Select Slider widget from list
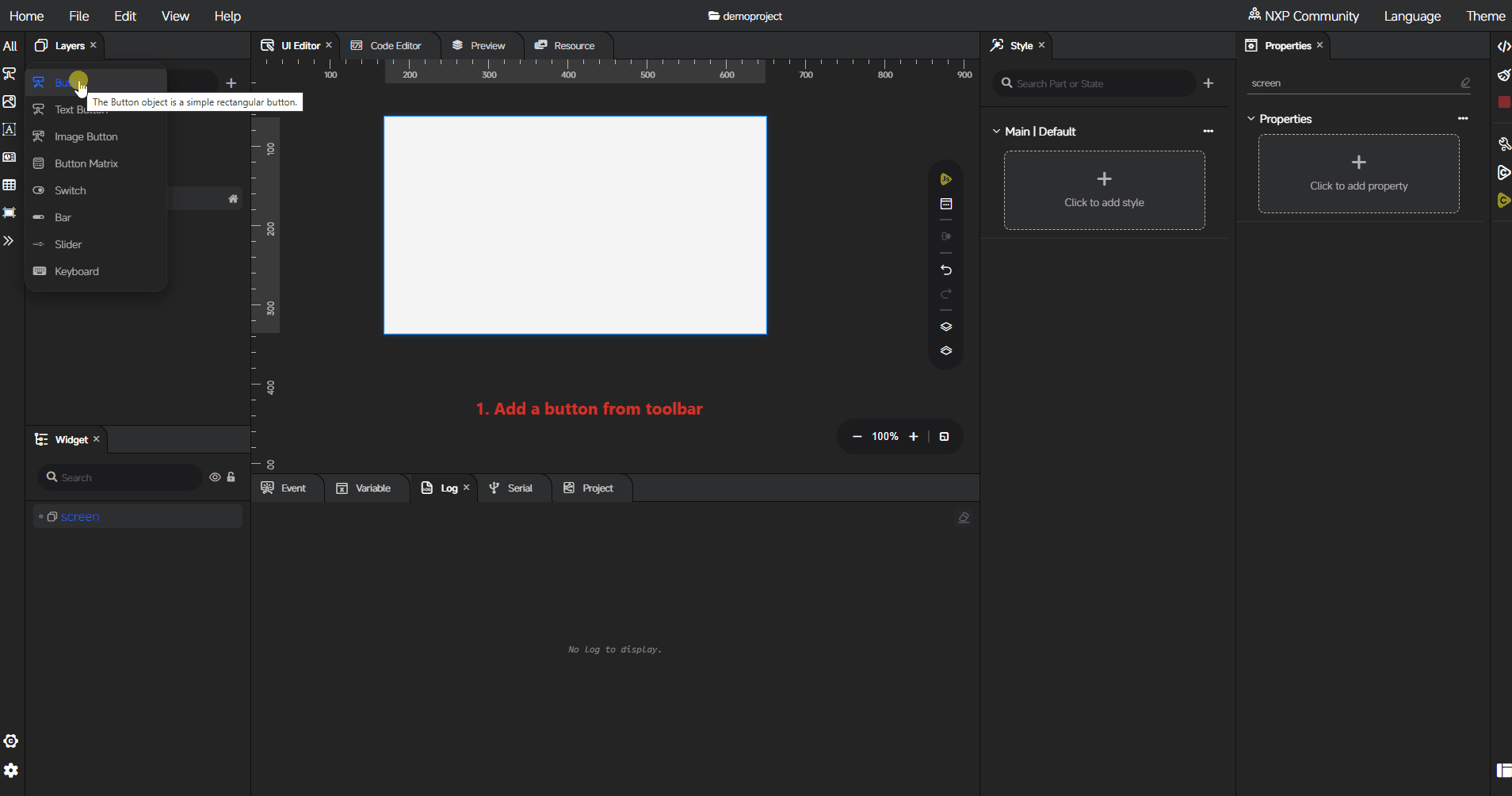Viewport: 1512px width, 796px height. click(x=95, y=244)
